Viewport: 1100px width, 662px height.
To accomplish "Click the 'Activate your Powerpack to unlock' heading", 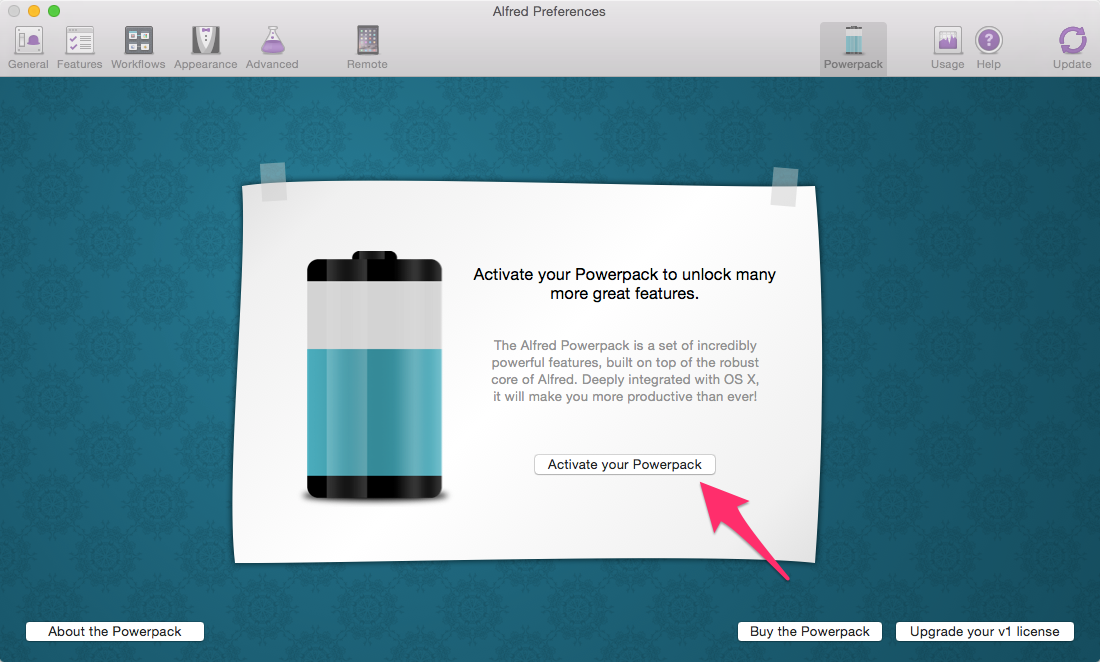I will pyautogui.click(x=624, y=284).
